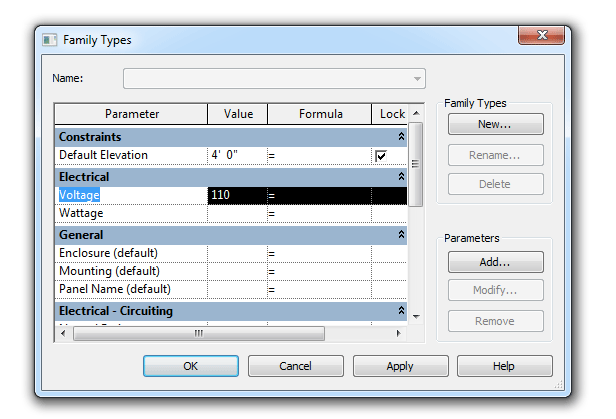Click the Default Elevation value 4' 0"
Viewport: 616px width, 419px height.
pos(237,155)
